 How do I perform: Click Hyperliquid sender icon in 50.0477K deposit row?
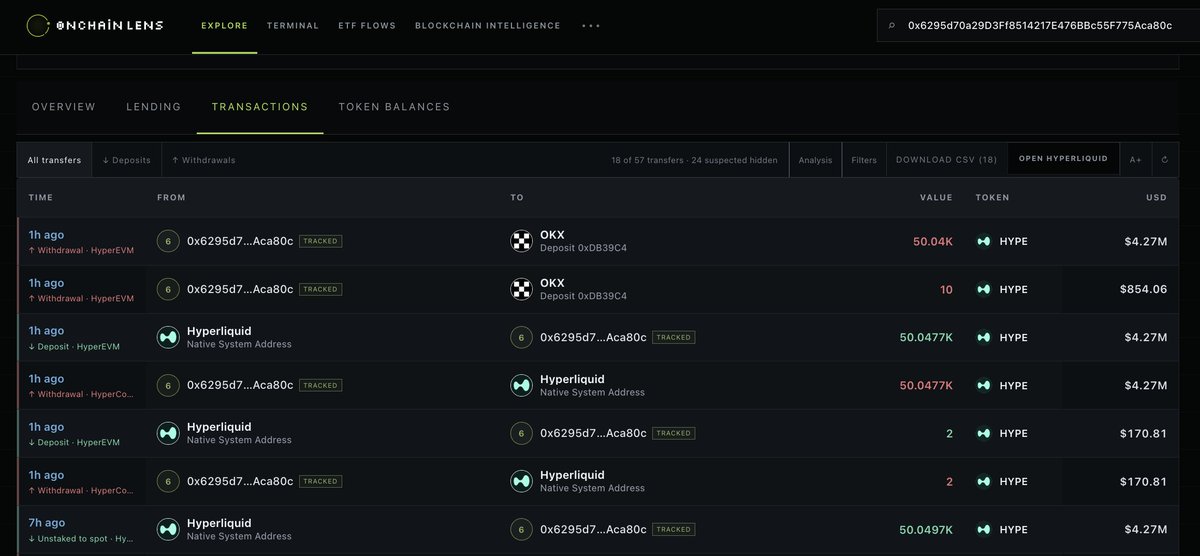168,337
